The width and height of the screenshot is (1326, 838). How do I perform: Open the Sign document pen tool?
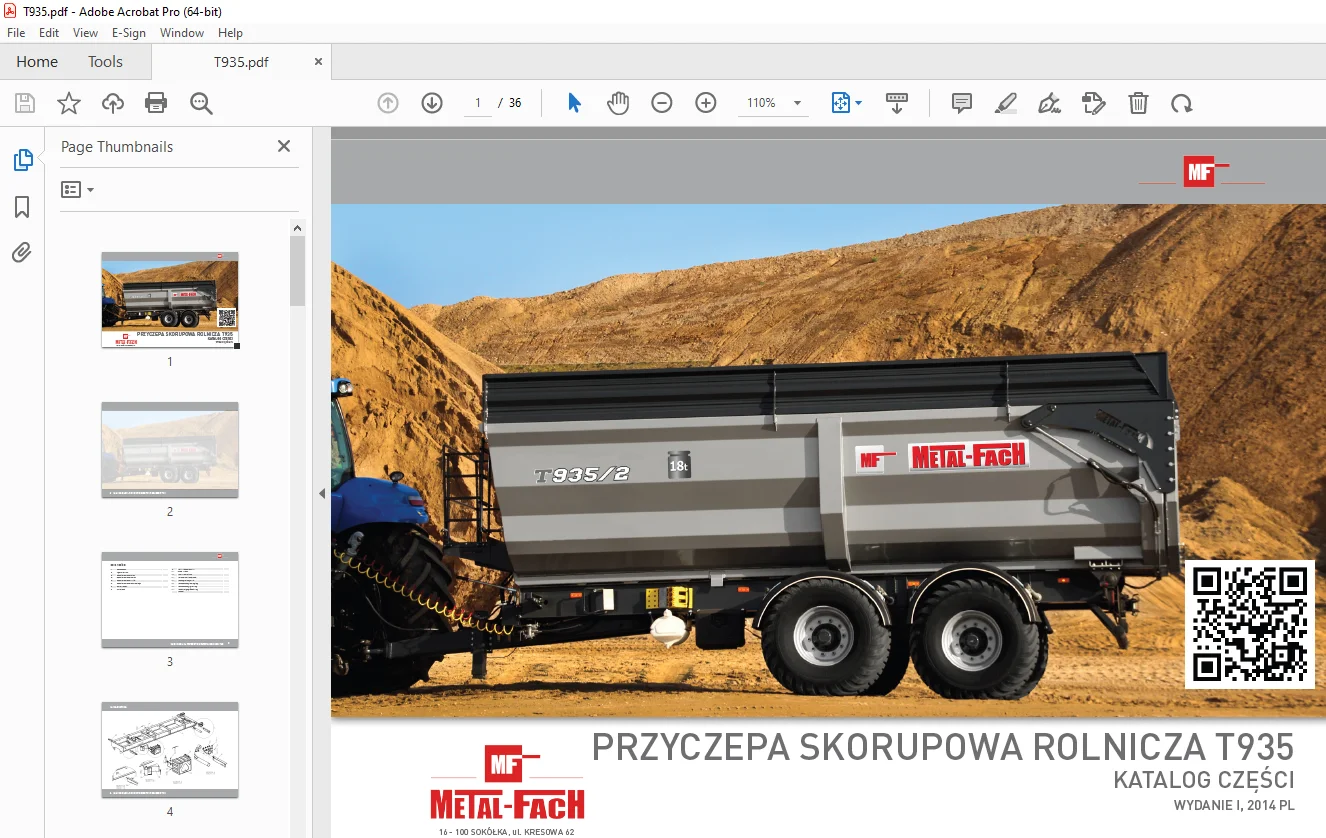[x=1050, y=103]
